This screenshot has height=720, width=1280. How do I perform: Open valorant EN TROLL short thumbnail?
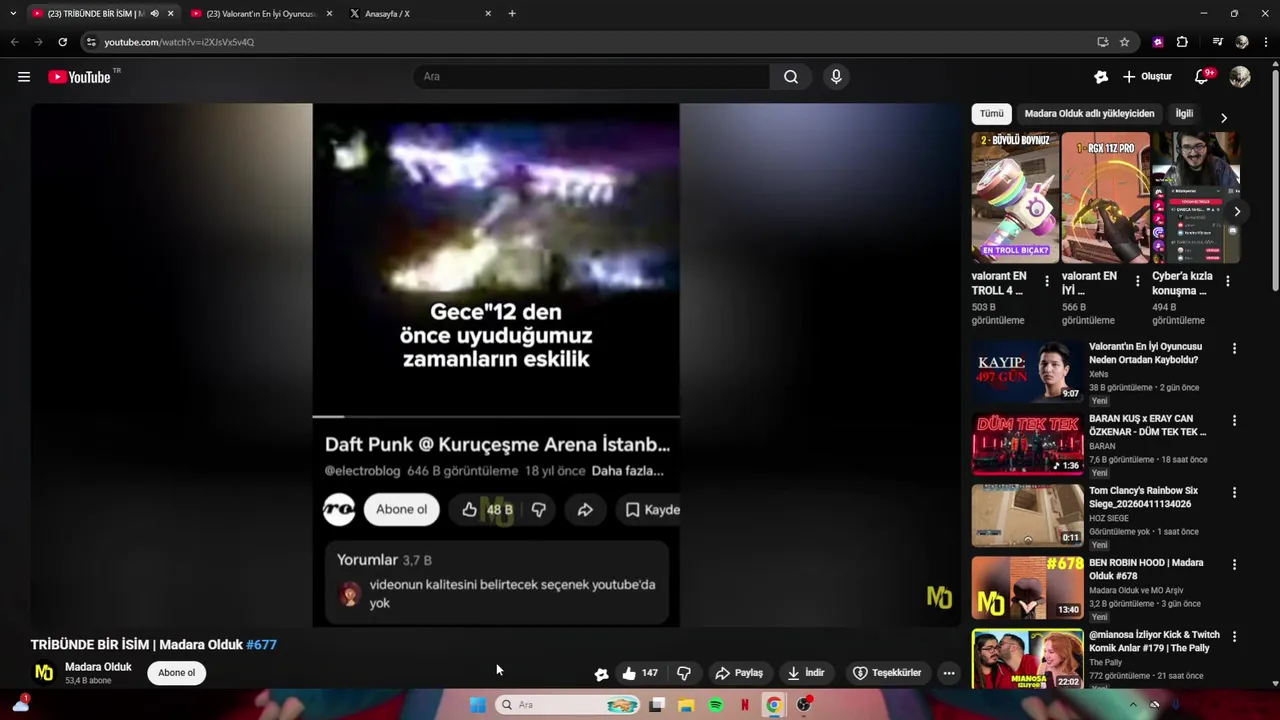[x=1015, y=198]
